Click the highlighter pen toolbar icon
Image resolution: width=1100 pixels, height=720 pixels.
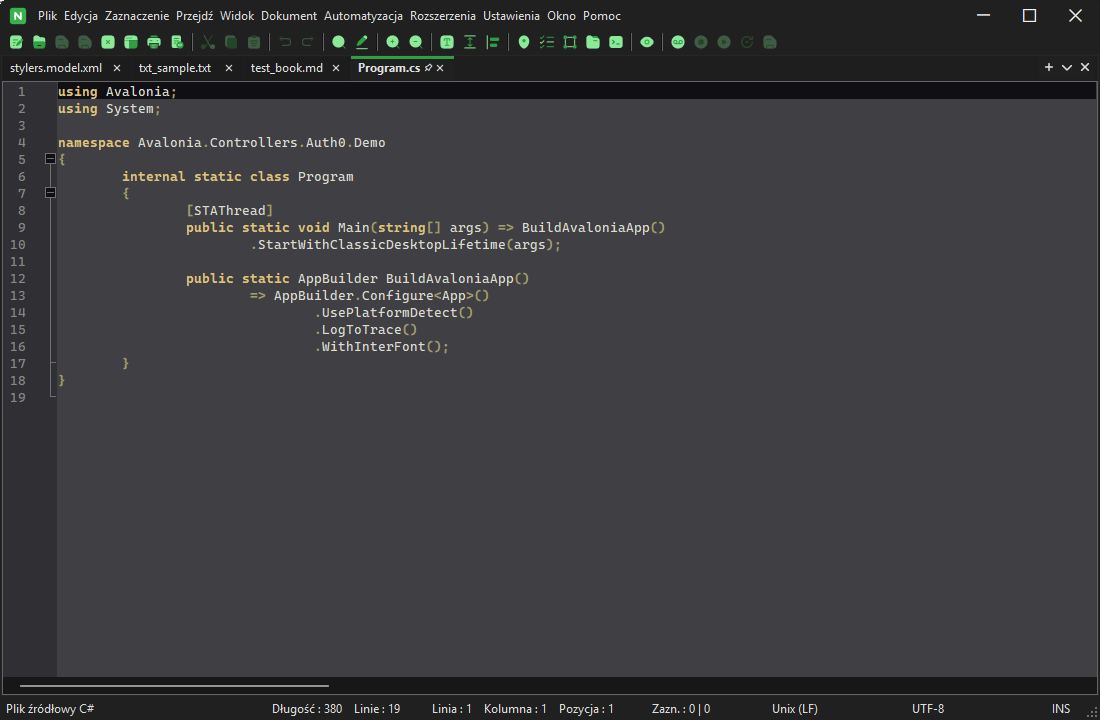361,42
